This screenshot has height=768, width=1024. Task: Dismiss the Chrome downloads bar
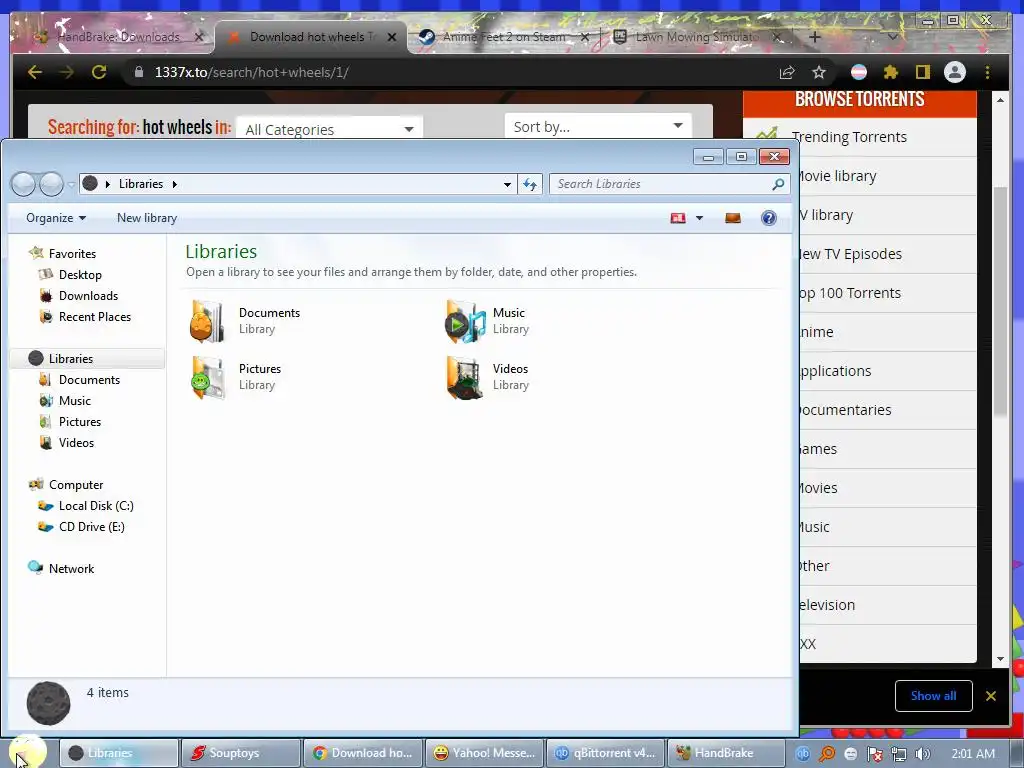point(991,696)
